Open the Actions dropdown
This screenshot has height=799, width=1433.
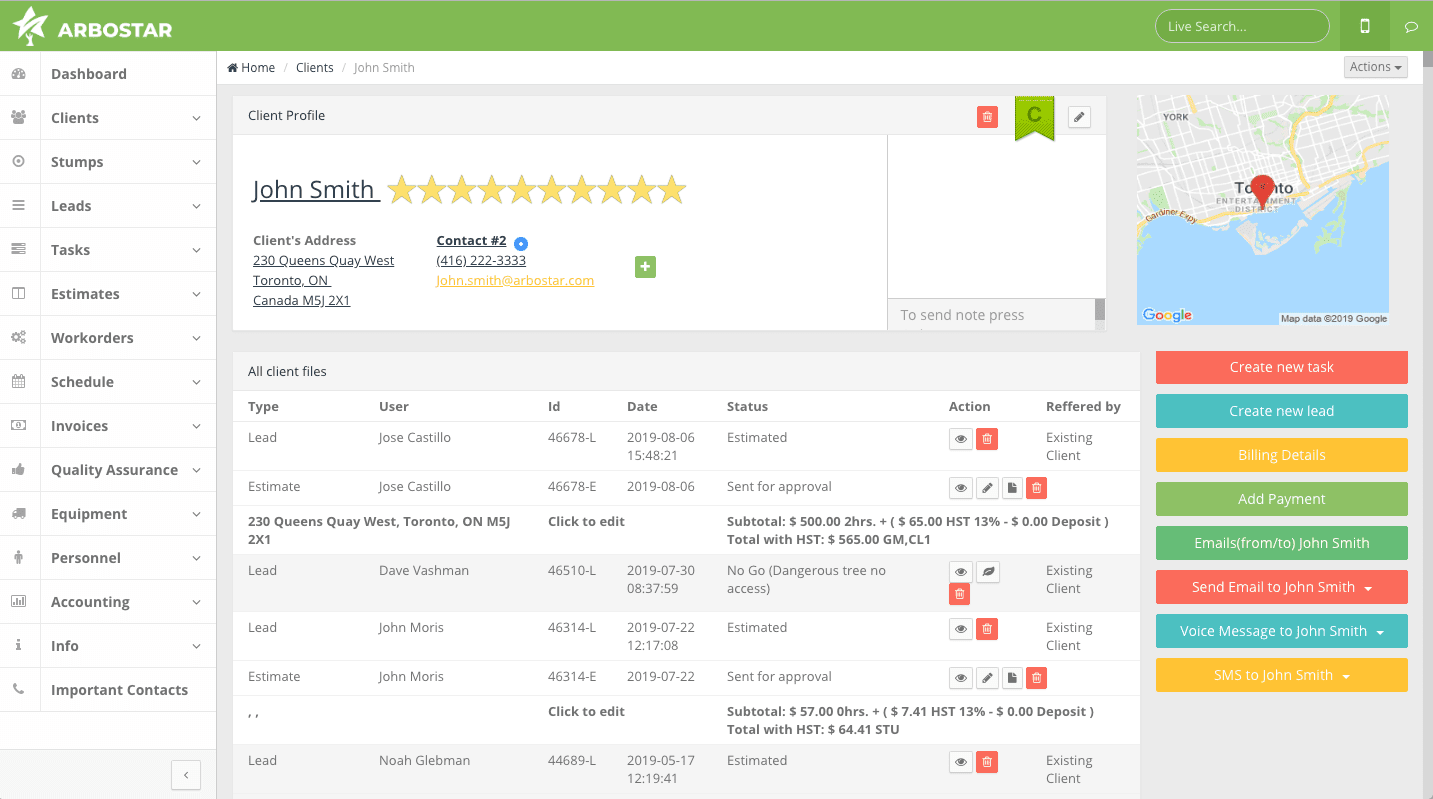click(x=1375, y=67)
